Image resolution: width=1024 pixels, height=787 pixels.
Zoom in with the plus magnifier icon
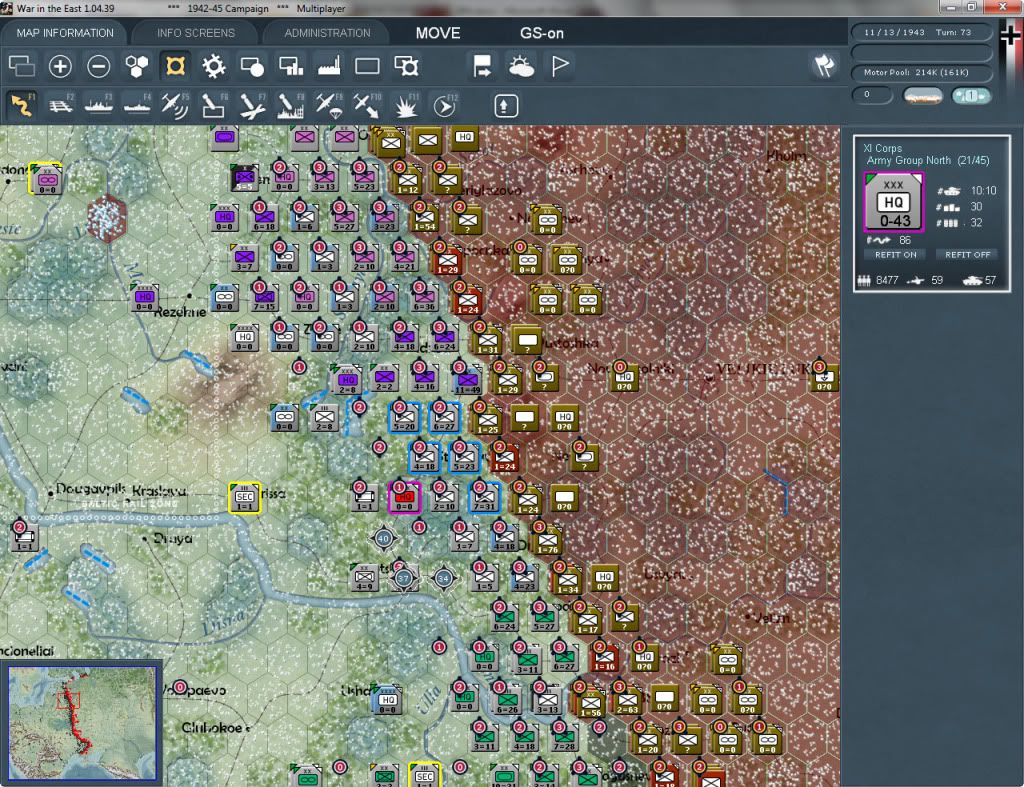(60, 66)
